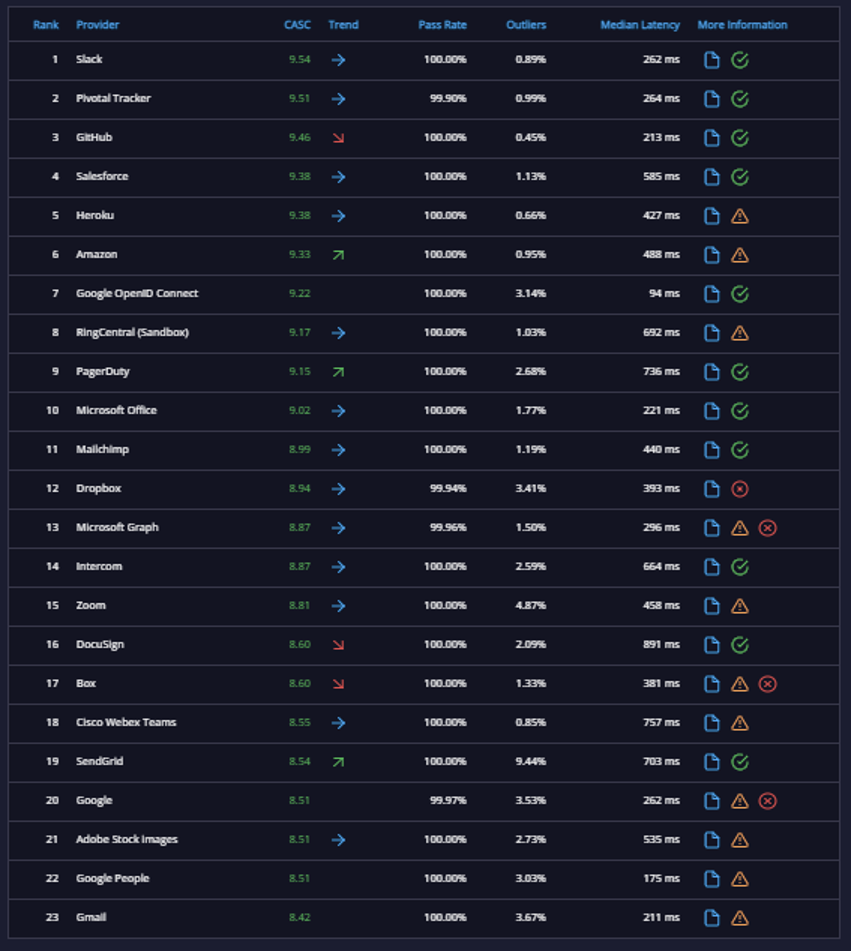The image size is (852, 952).
Task: Click the upward trend arrow for Amazon
Action: pyautogui.click(x=338, y=255)
